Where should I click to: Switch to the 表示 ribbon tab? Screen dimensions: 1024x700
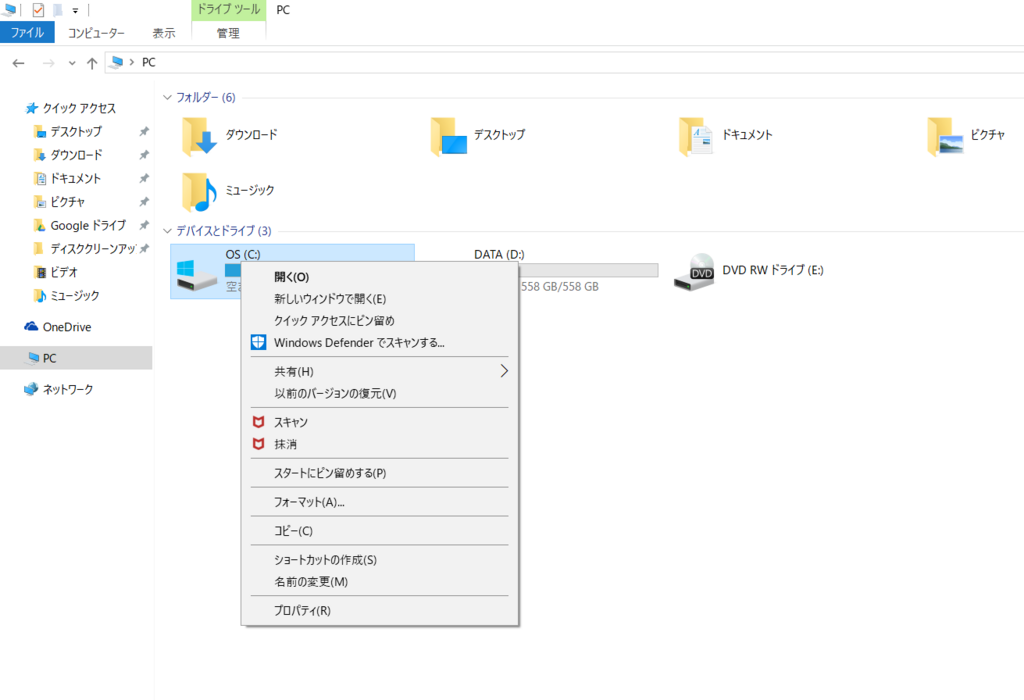[x=163, y=32]
